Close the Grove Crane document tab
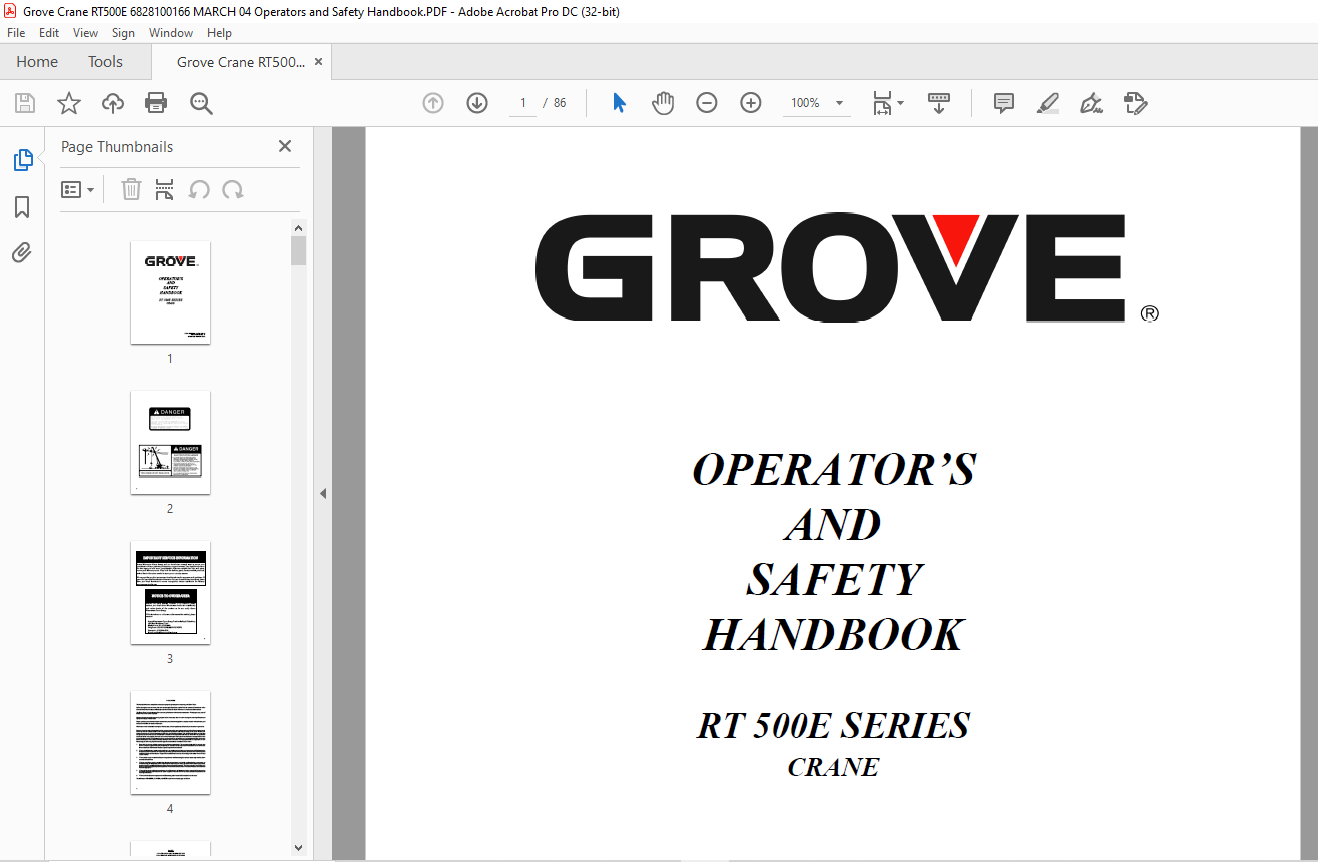The width and height of the screenshot is (1318, 862). pos(319,62)
